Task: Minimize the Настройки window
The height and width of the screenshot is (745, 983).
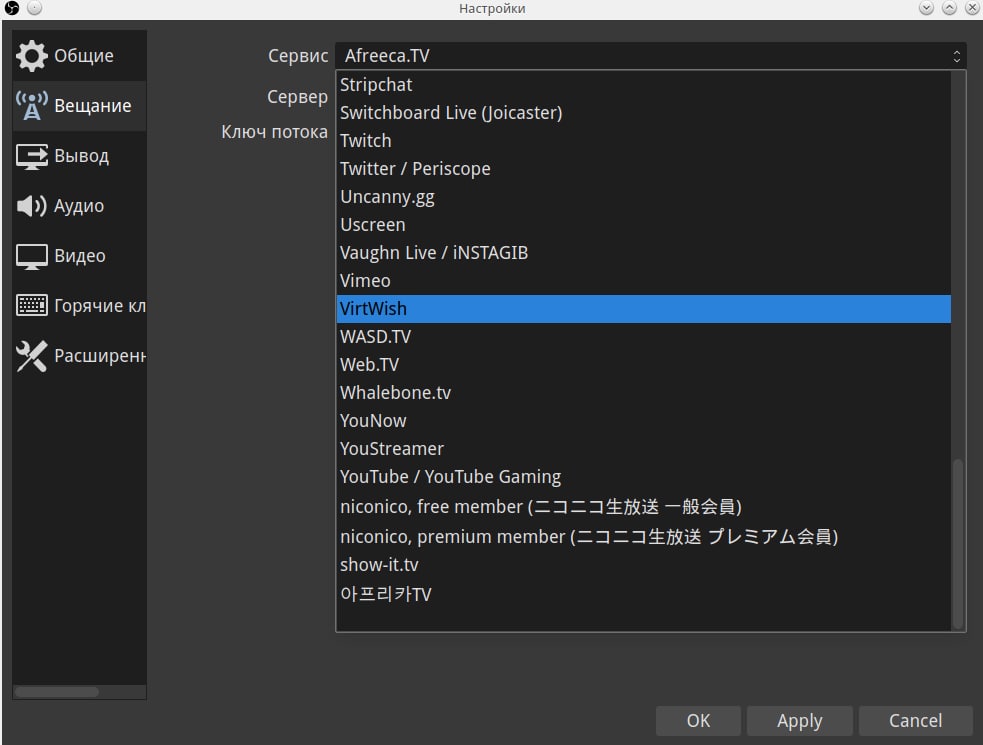Action: (926, 8)
